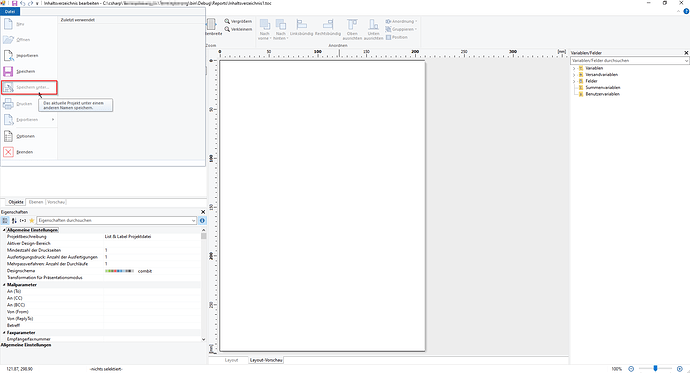Click the zoom slider handle in status bar

[655, 369]
